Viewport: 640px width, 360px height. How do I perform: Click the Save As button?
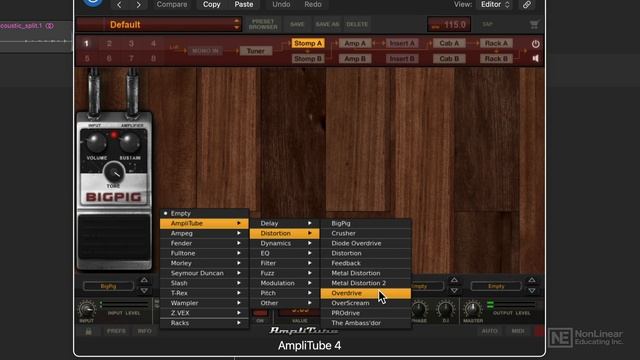click(x=327, y=24)
